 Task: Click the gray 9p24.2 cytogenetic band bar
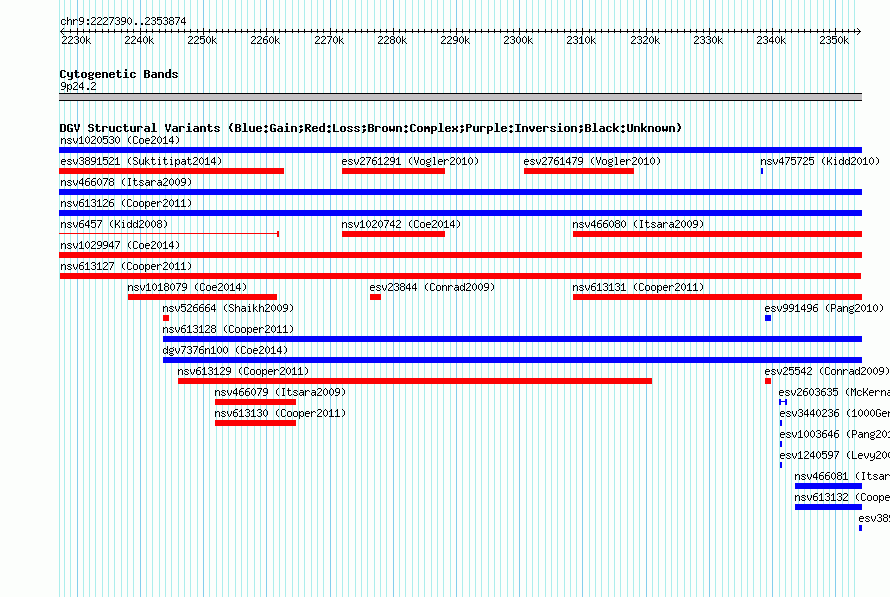[x=460, y=97]
